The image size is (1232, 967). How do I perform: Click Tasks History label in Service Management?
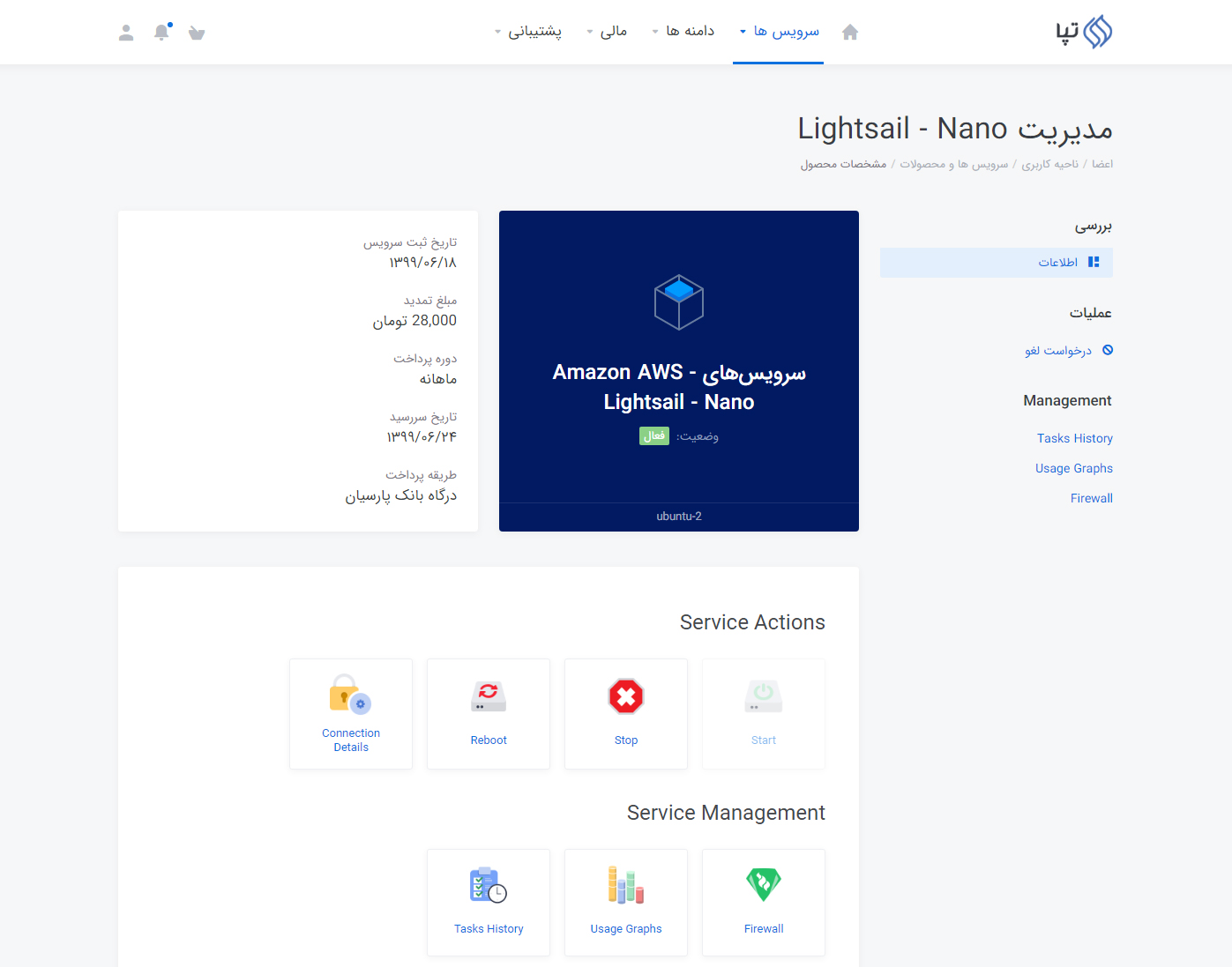[489, 929]
